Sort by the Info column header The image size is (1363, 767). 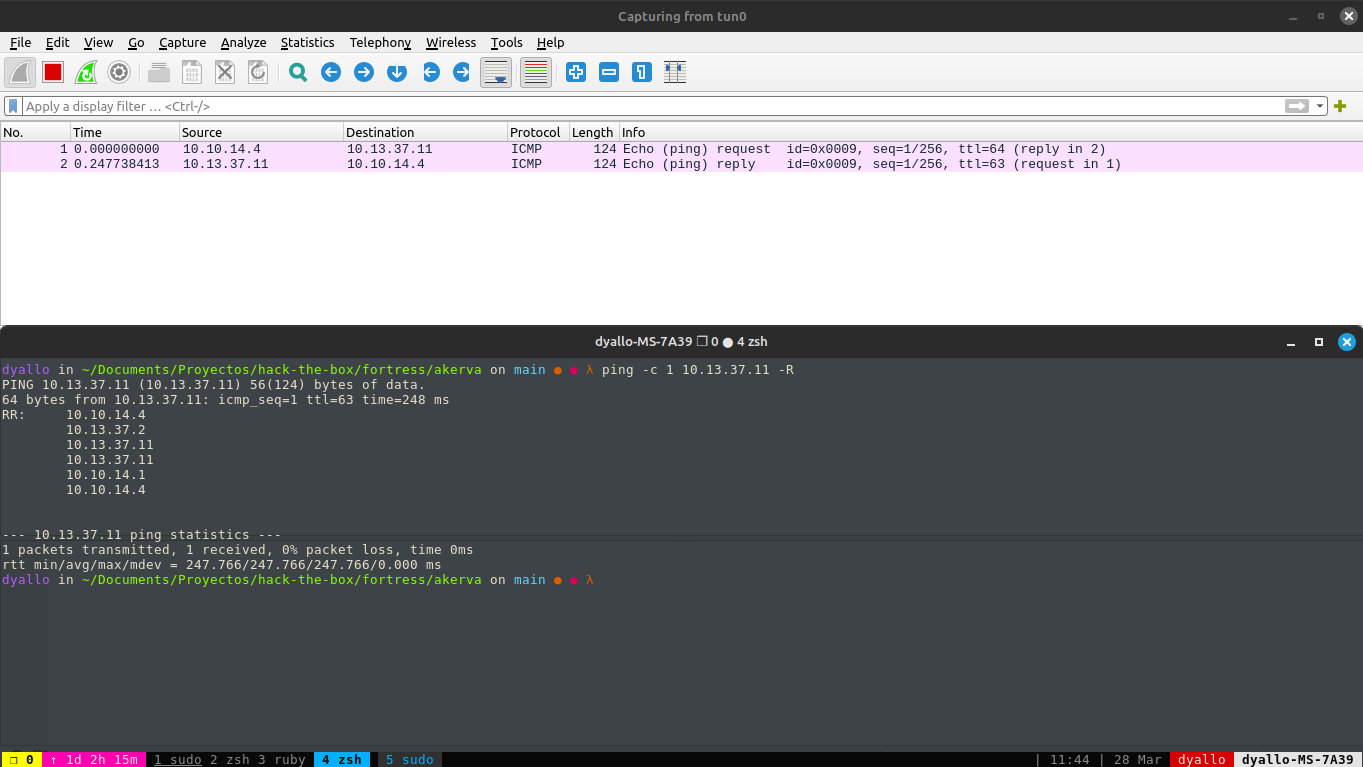pos(991,132)
